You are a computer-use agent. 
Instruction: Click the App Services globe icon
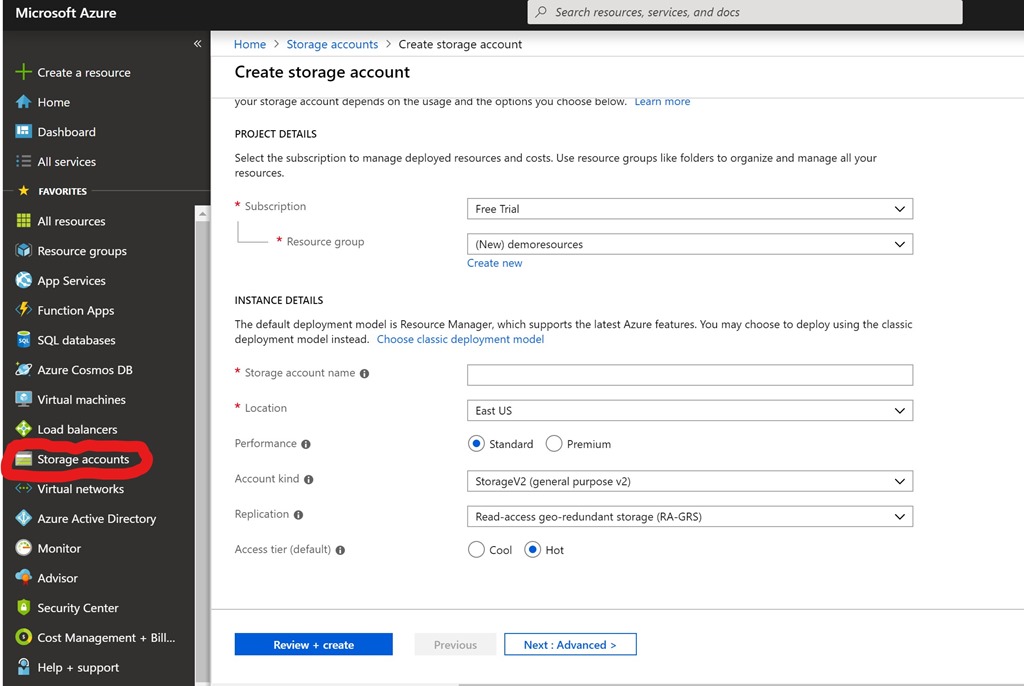coord(24,280)
